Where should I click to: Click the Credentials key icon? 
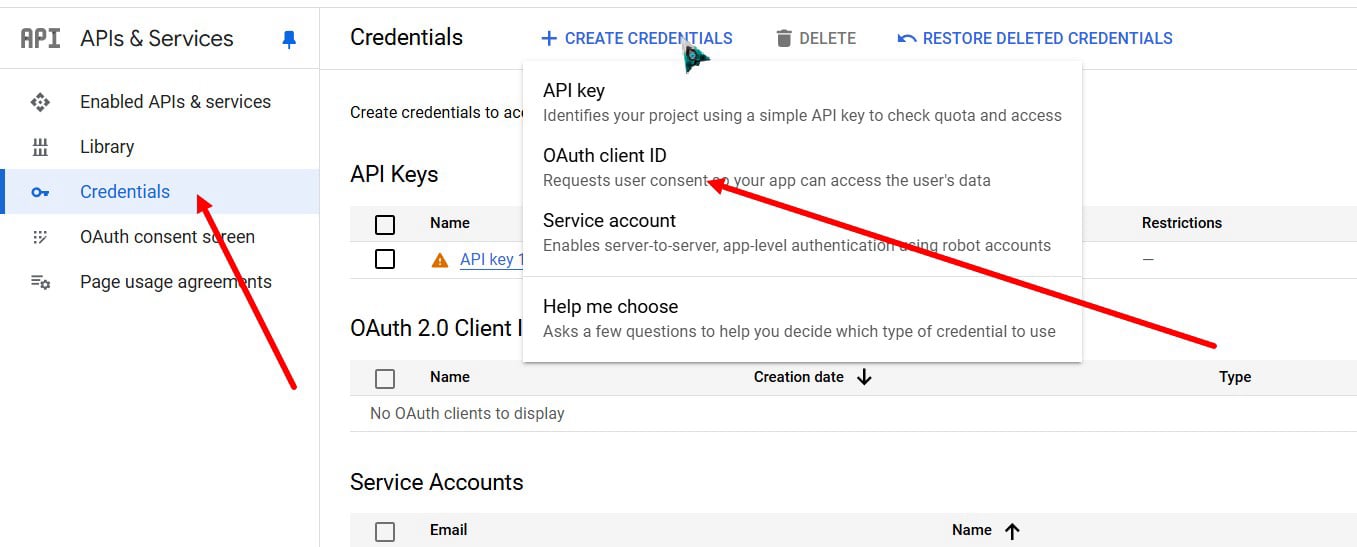pos(40,192)
